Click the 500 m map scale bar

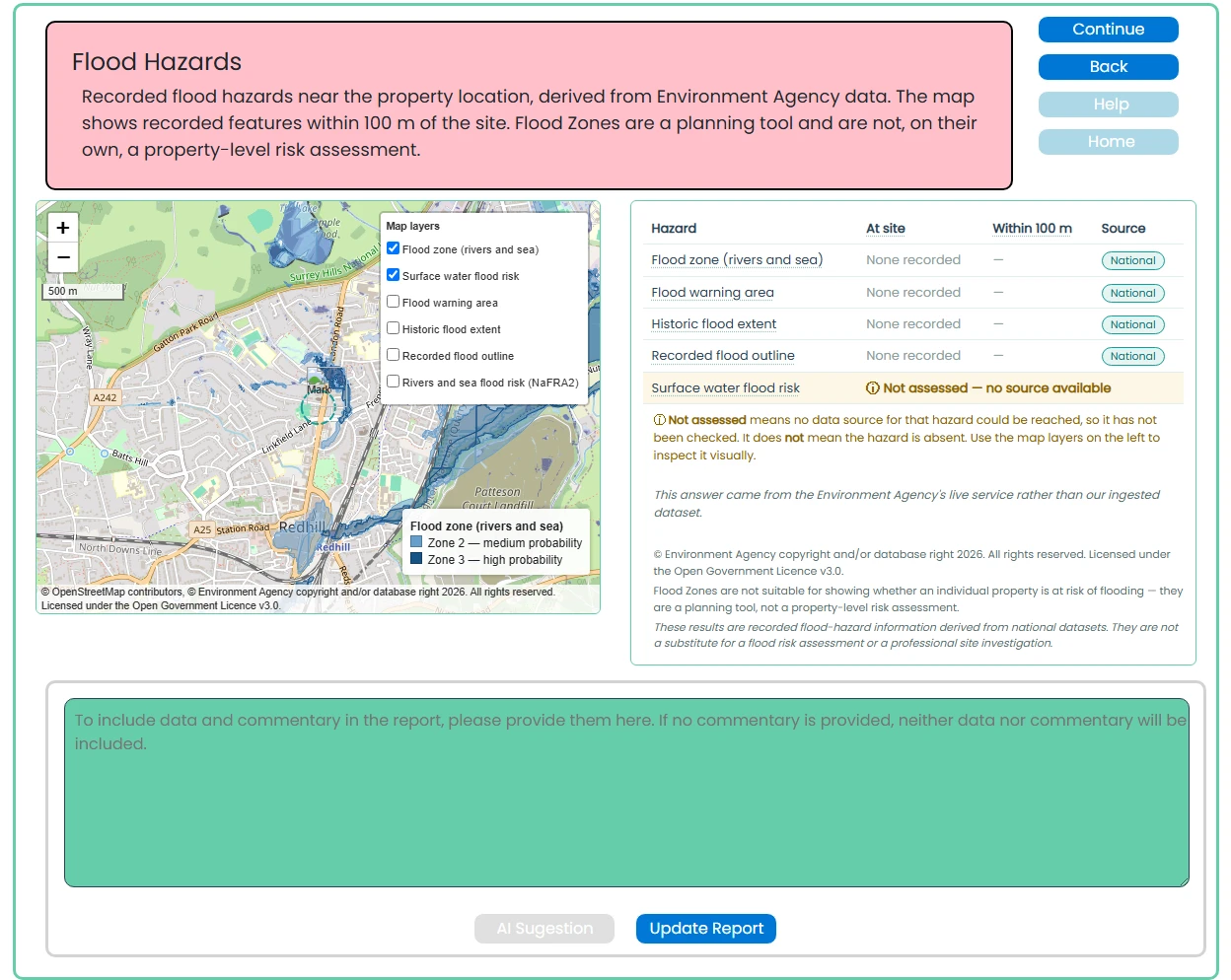click(85, 292)
